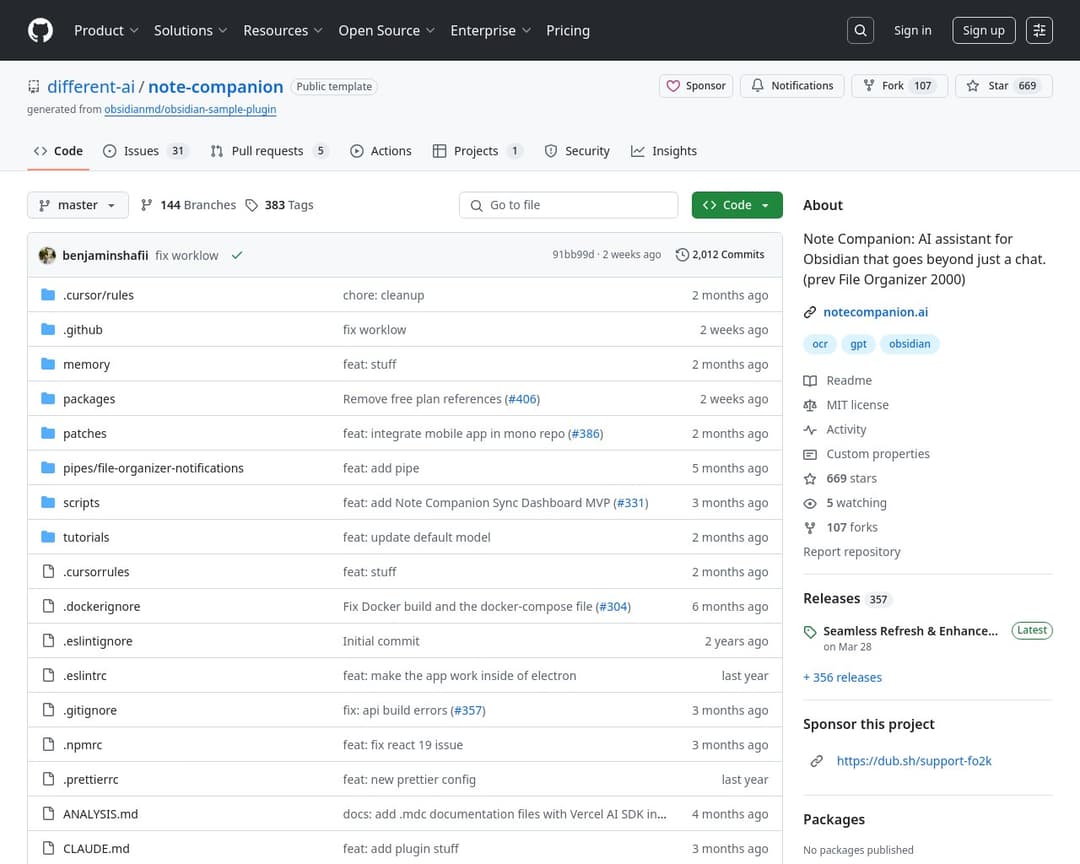
Task: Click the 5 watching eye icon
Action: (810, 503)
